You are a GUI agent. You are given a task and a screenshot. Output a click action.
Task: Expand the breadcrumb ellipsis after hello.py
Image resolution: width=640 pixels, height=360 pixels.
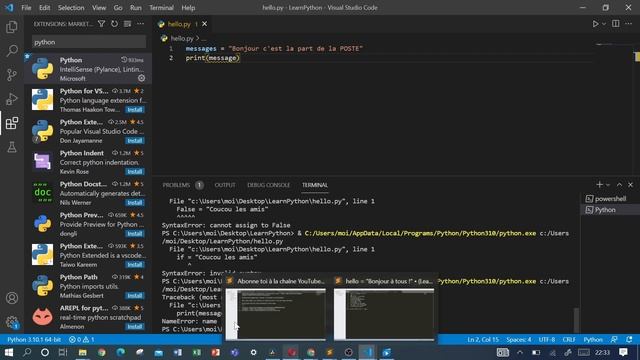click(x=204, y=38)
